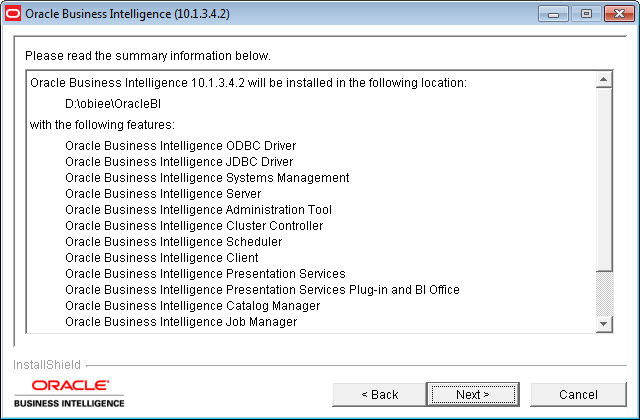Click the Administration Tool feature line

tap(198, 210)
